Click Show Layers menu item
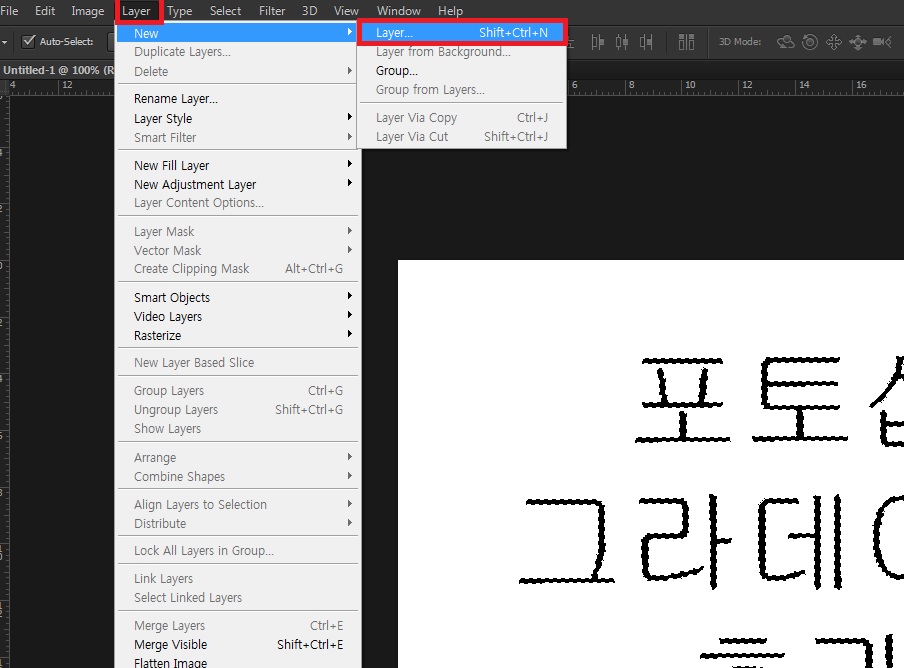The width and height of the screenshot is (904, 668). (x=238, y=429)
